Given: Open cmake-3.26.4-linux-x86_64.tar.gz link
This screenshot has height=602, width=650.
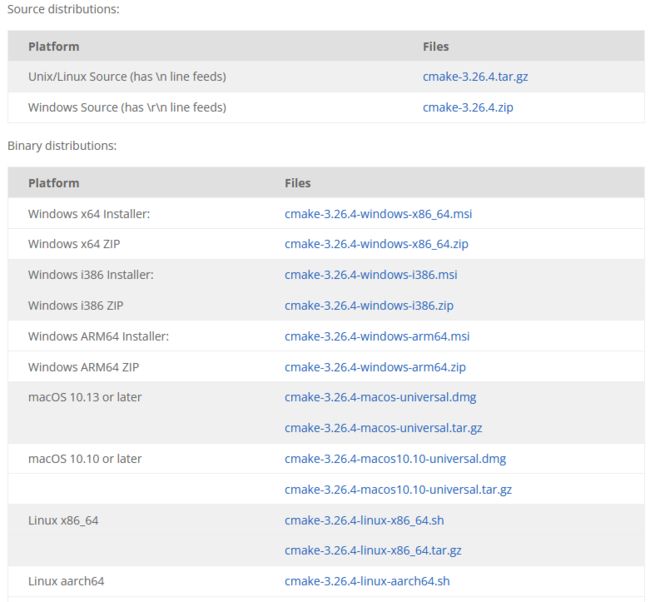Looking at the screenshot, I should pyautogui.click(x=373, y=551).
